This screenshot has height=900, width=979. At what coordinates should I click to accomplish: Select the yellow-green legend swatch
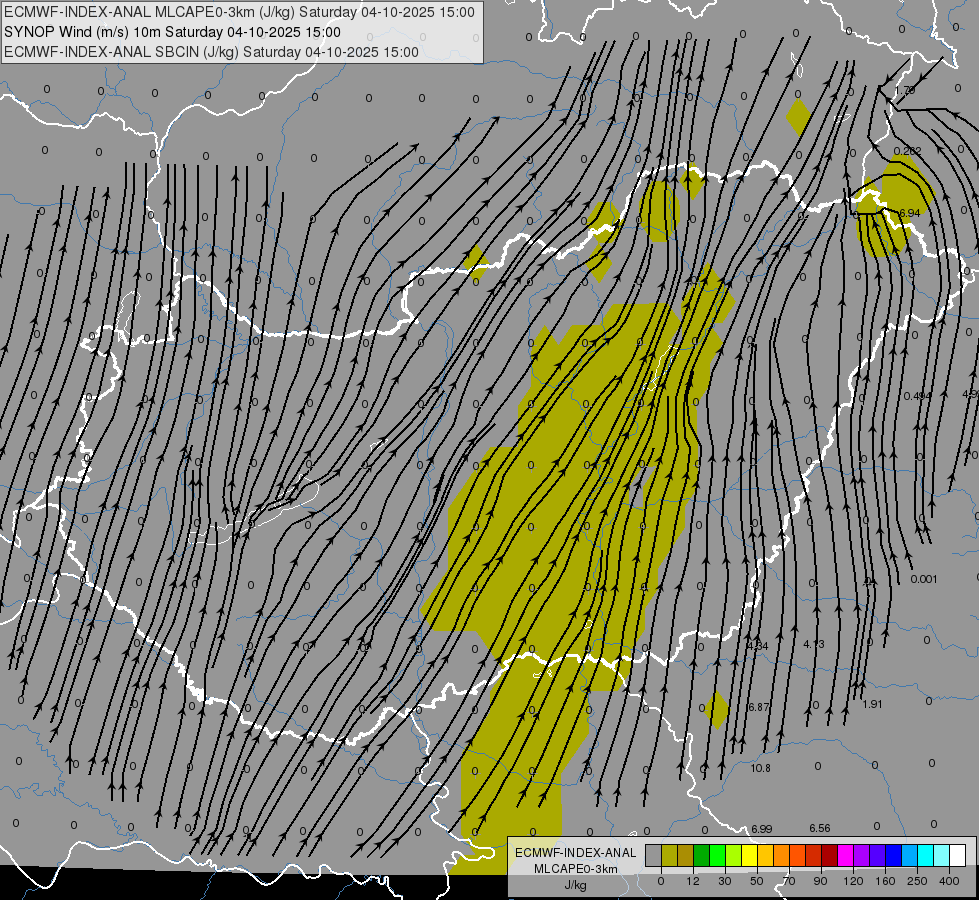click(734, 855)
